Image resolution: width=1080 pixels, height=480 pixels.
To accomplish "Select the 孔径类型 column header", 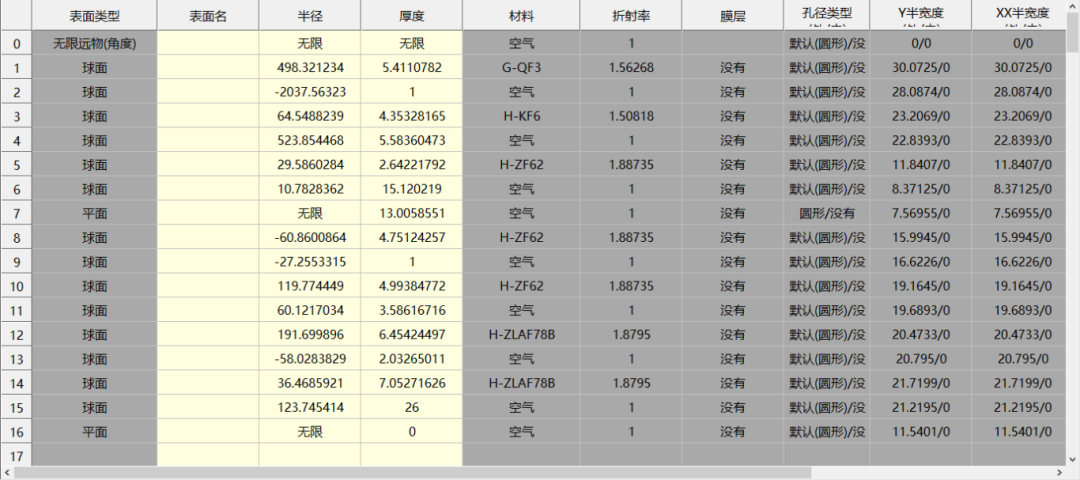I will click(827, 15).
